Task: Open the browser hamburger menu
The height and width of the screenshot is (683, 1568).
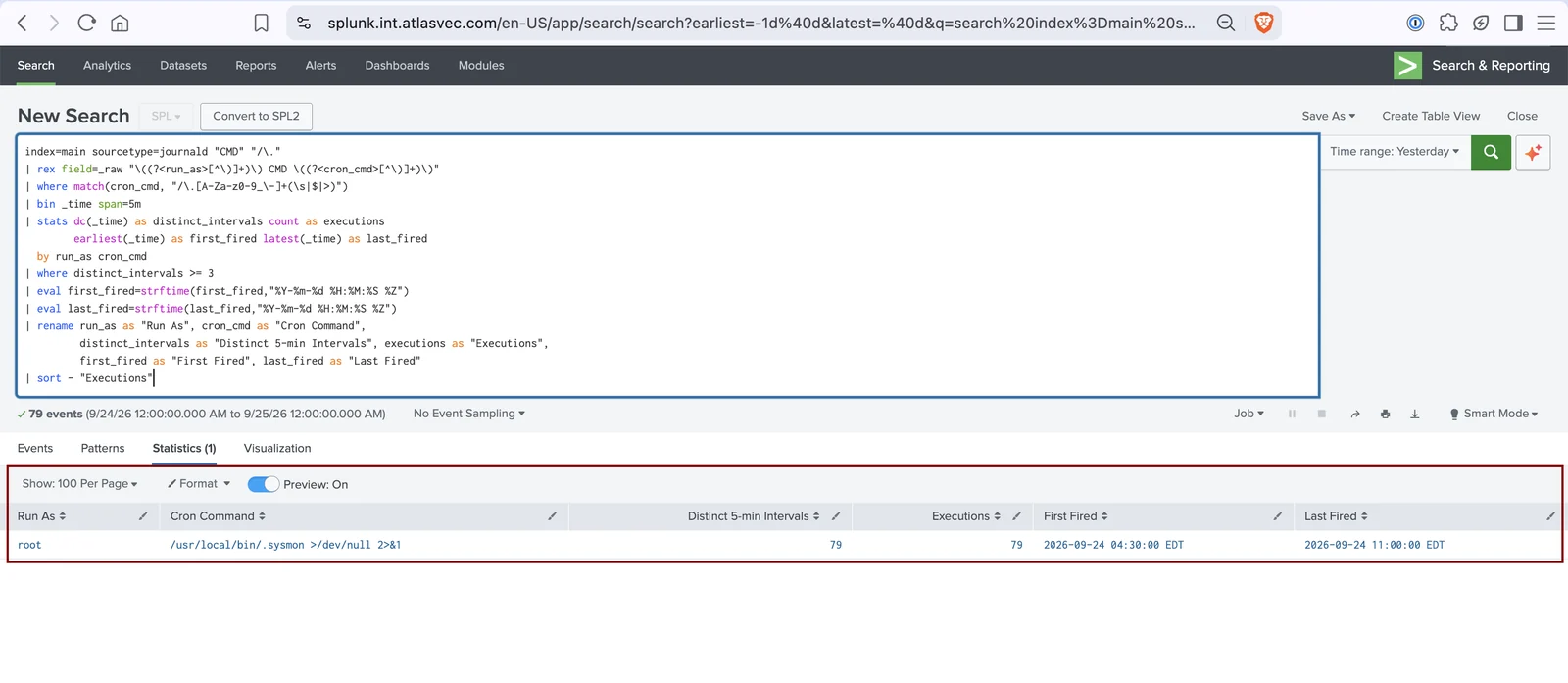Action: pyautogui.click(x=1546, y=23)
